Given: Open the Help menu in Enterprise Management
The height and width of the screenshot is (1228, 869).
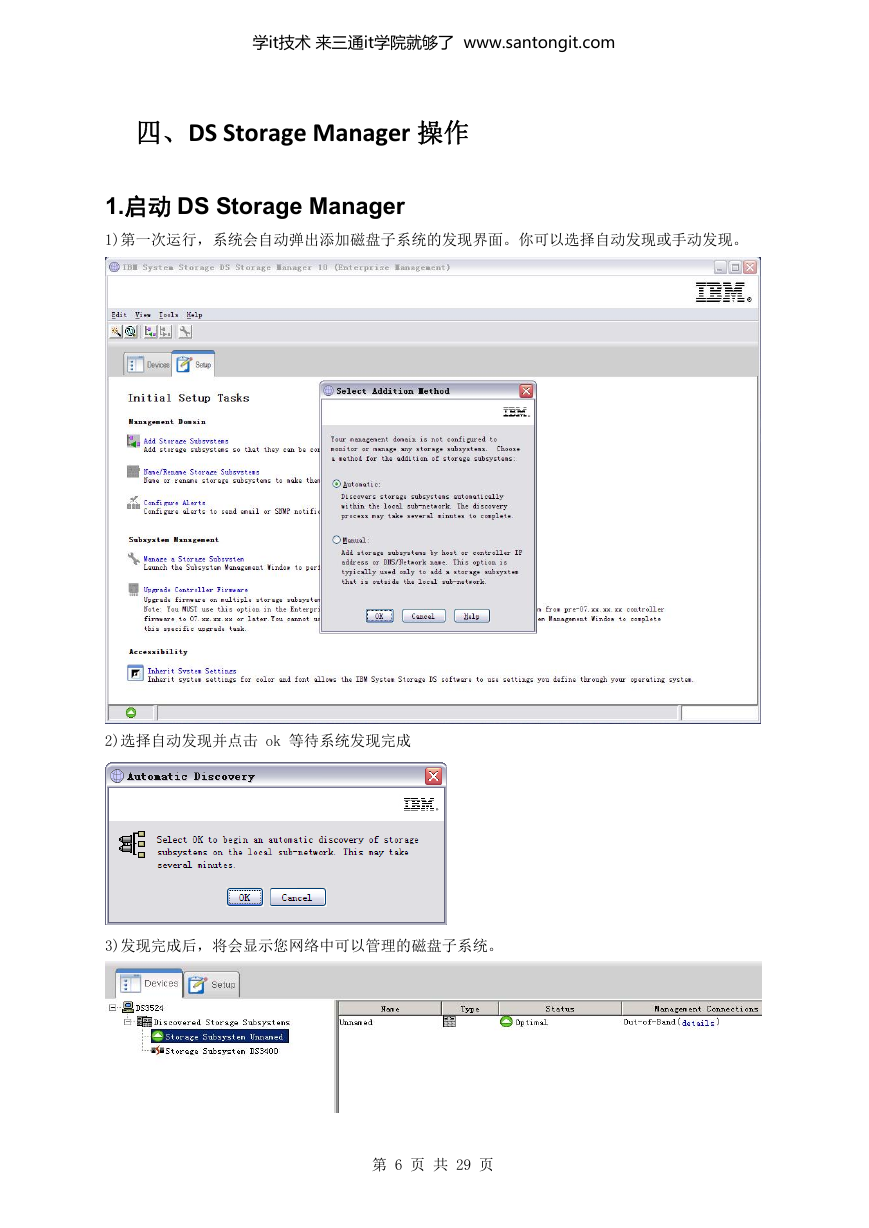Looking at the screenshot, I should pos(194,314).
